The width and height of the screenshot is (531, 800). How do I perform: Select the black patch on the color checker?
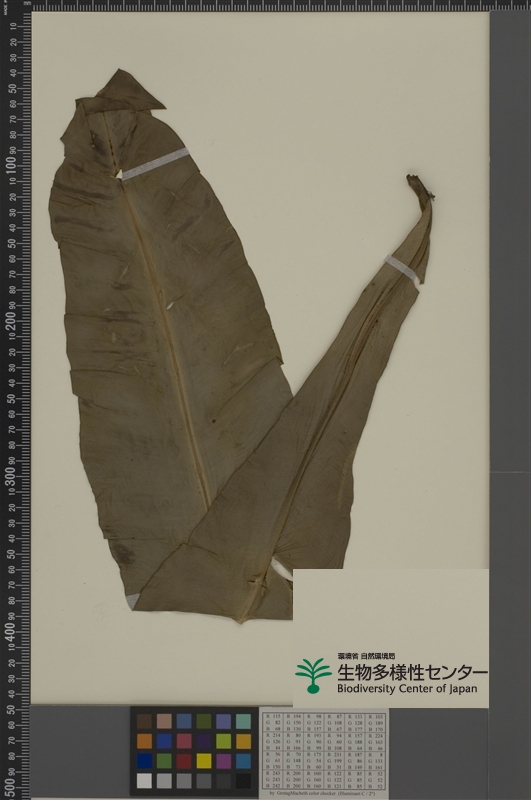243,781
